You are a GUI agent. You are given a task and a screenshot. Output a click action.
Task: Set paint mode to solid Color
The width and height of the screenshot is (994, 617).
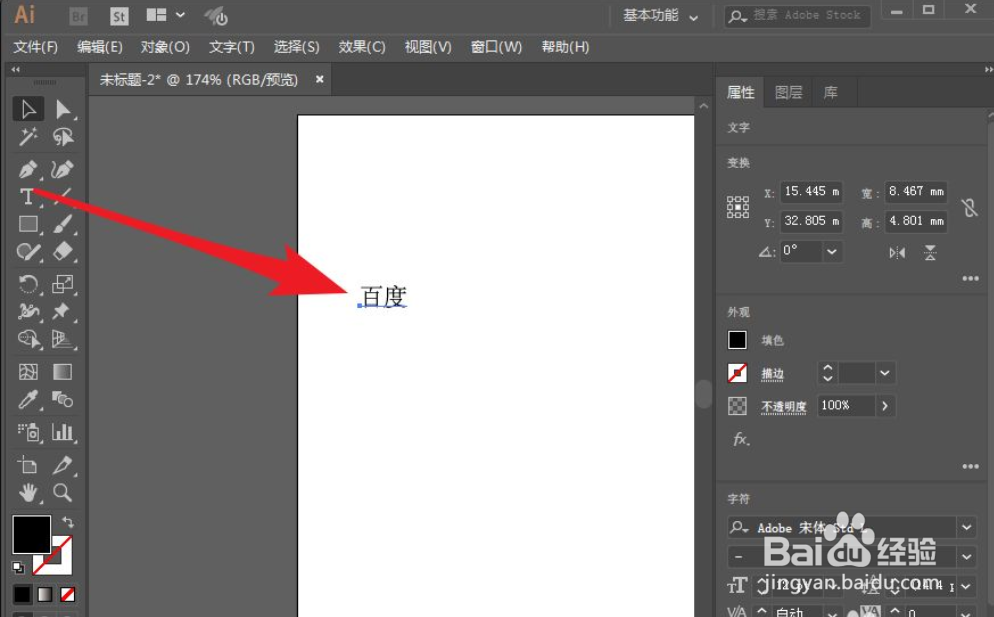pos(22,594)
